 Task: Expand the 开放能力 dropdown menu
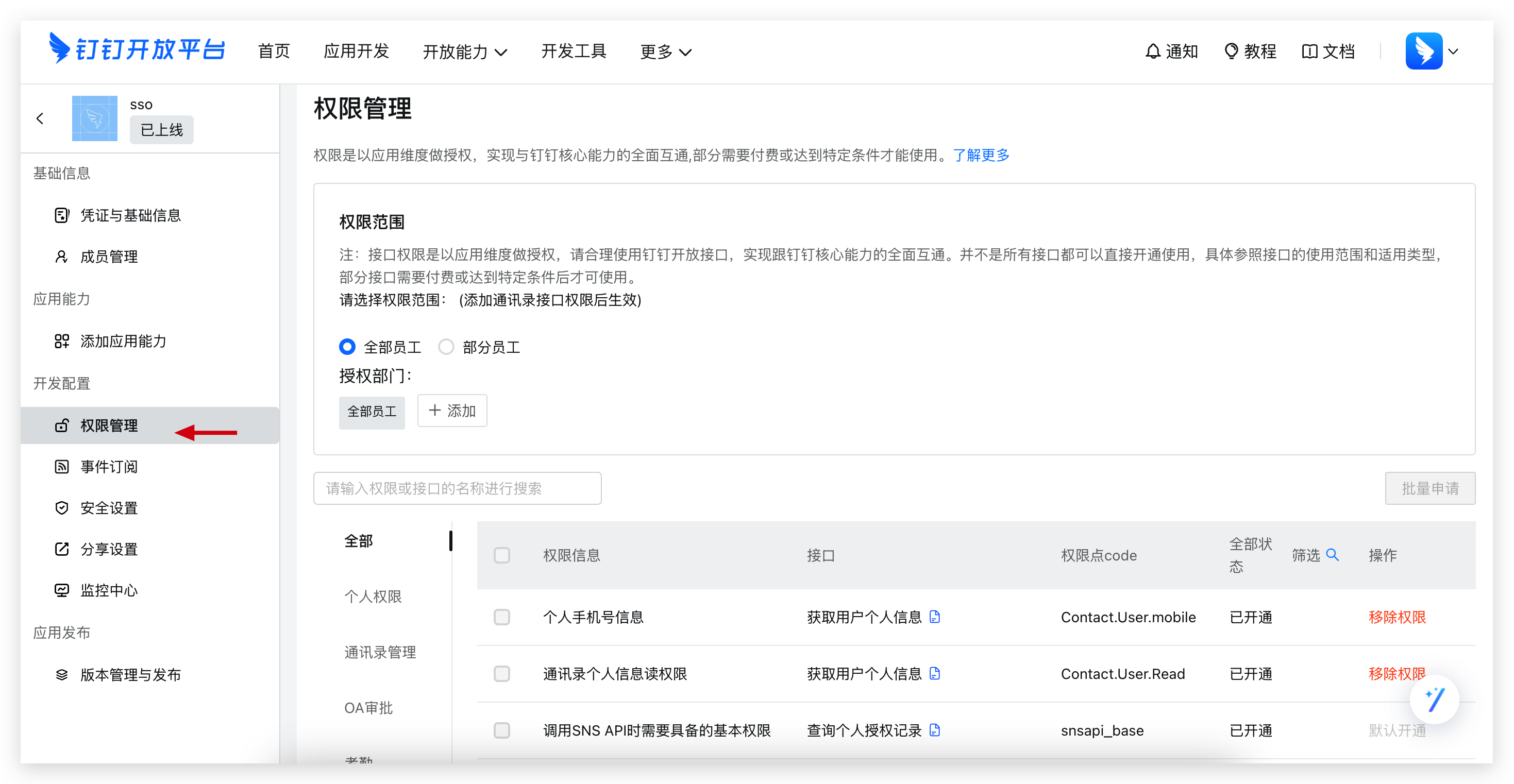pyautogui.click(x=464, y=52)
